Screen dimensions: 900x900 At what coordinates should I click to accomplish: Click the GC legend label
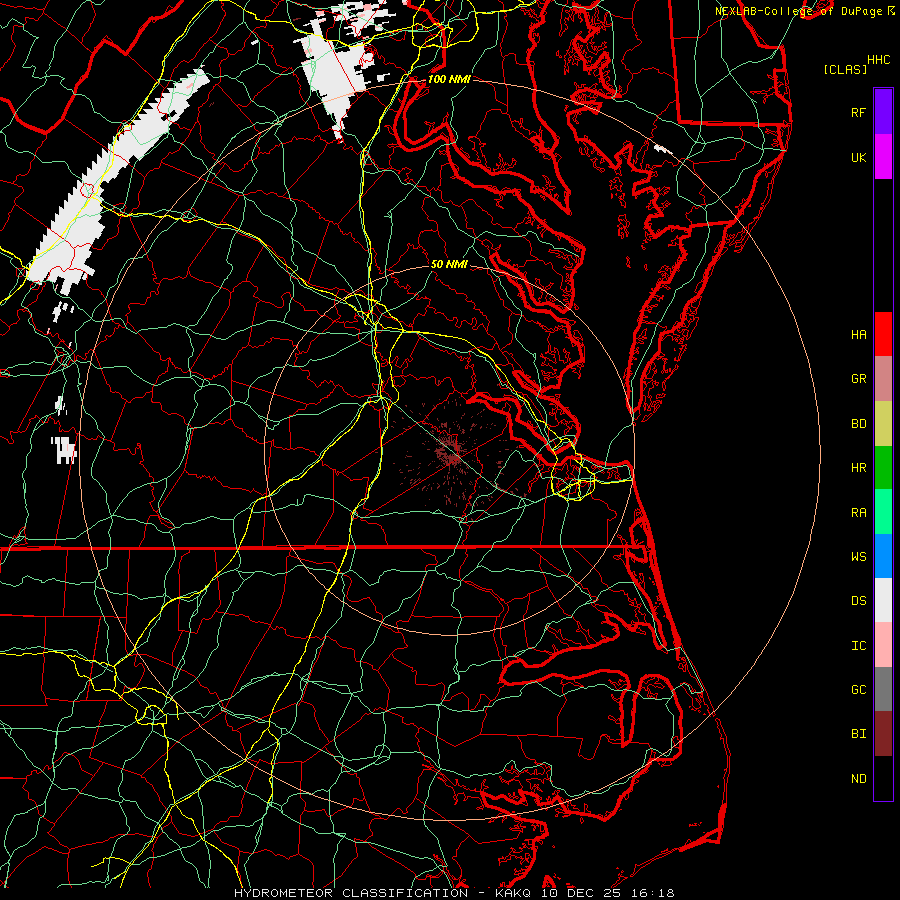point(859,689)
